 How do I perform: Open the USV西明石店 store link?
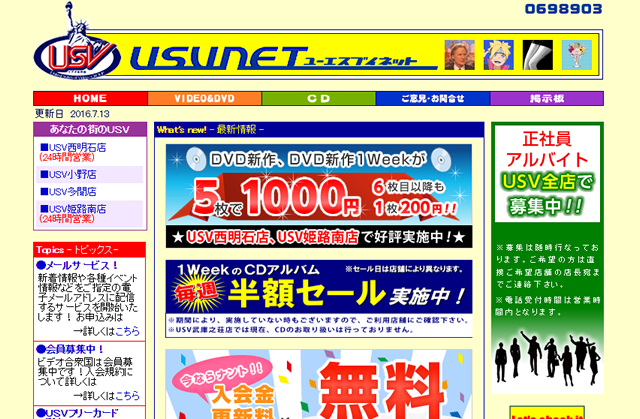coord(73,147)
